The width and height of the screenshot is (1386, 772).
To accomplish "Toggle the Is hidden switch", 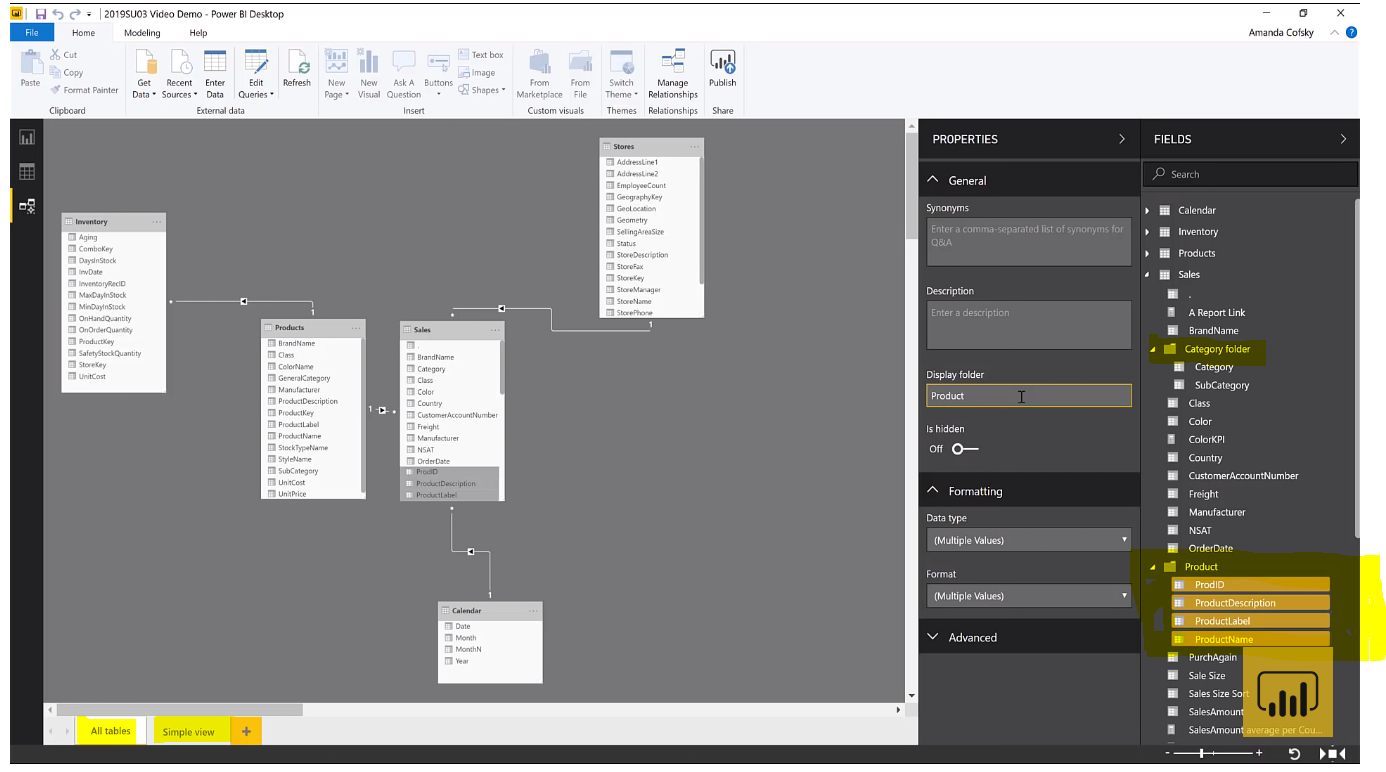I will point(964,449).
